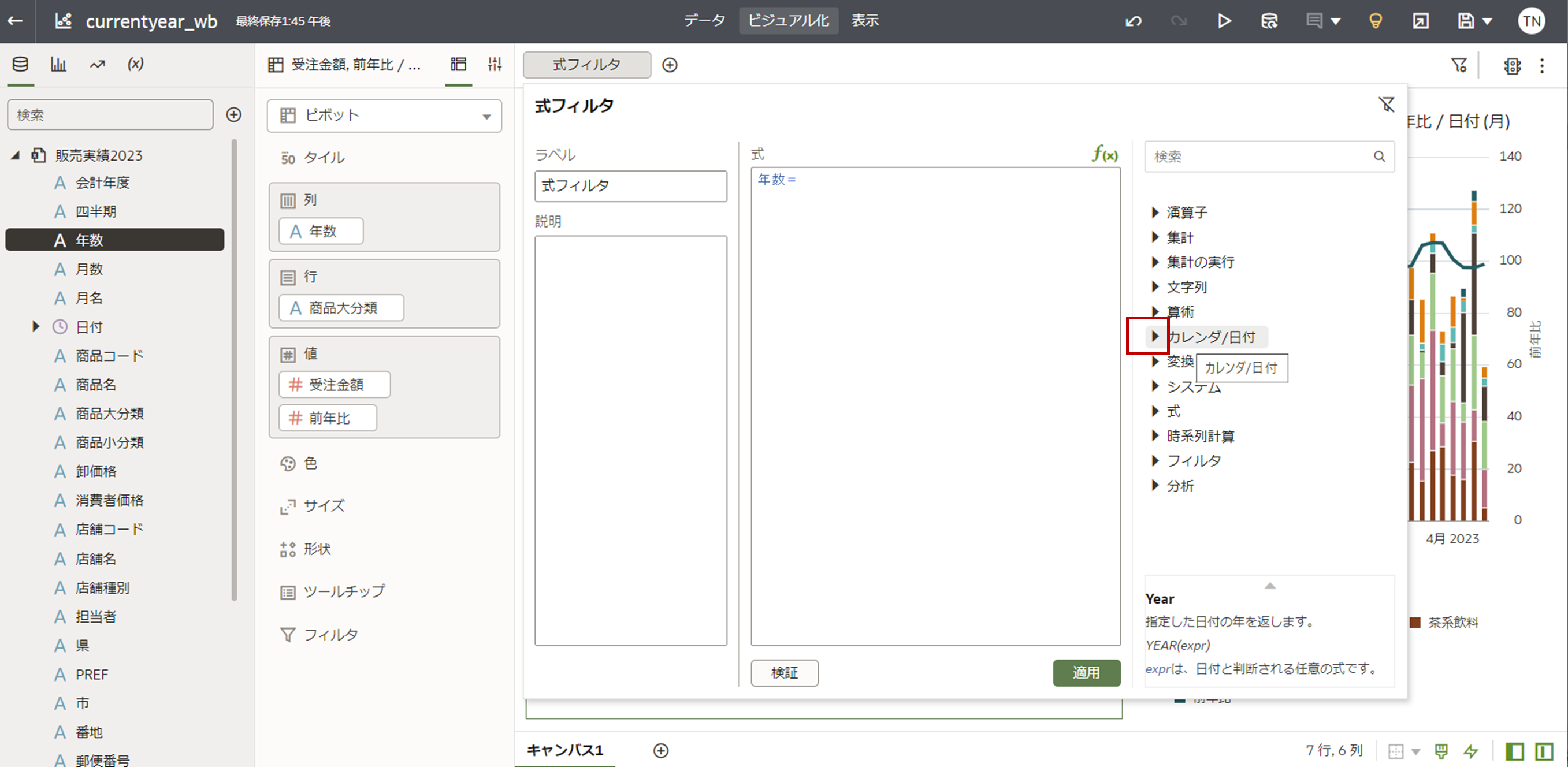
Task: Click the back arrow at top left
Action: pyautogui.click(x=16, y=21)
